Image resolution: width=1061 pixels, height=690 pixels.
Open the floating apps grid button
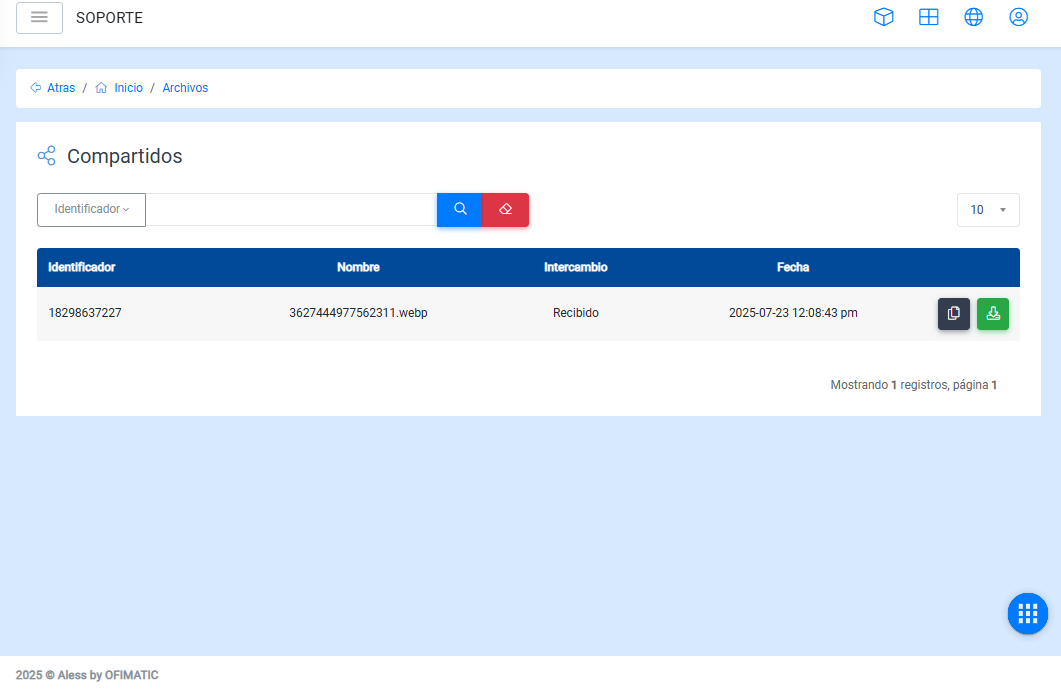pos(1027,614)
